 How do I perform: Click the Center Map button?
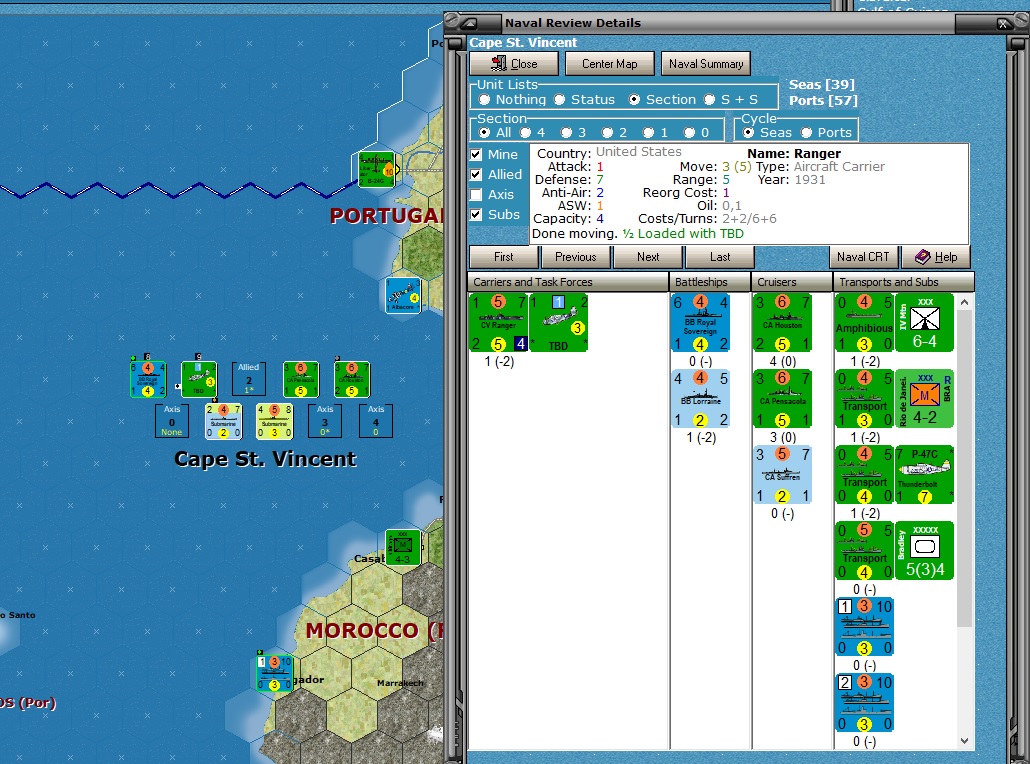tap(609, 63)
